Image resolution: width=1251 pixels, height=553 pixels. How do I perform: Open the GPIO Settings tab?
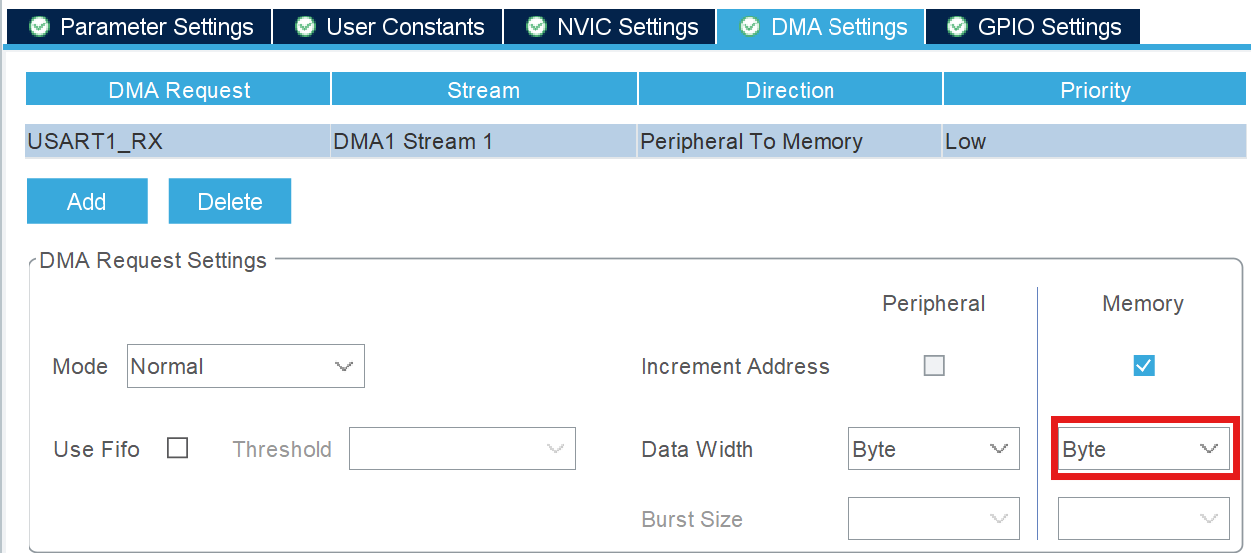click(x=1032, y=27)
